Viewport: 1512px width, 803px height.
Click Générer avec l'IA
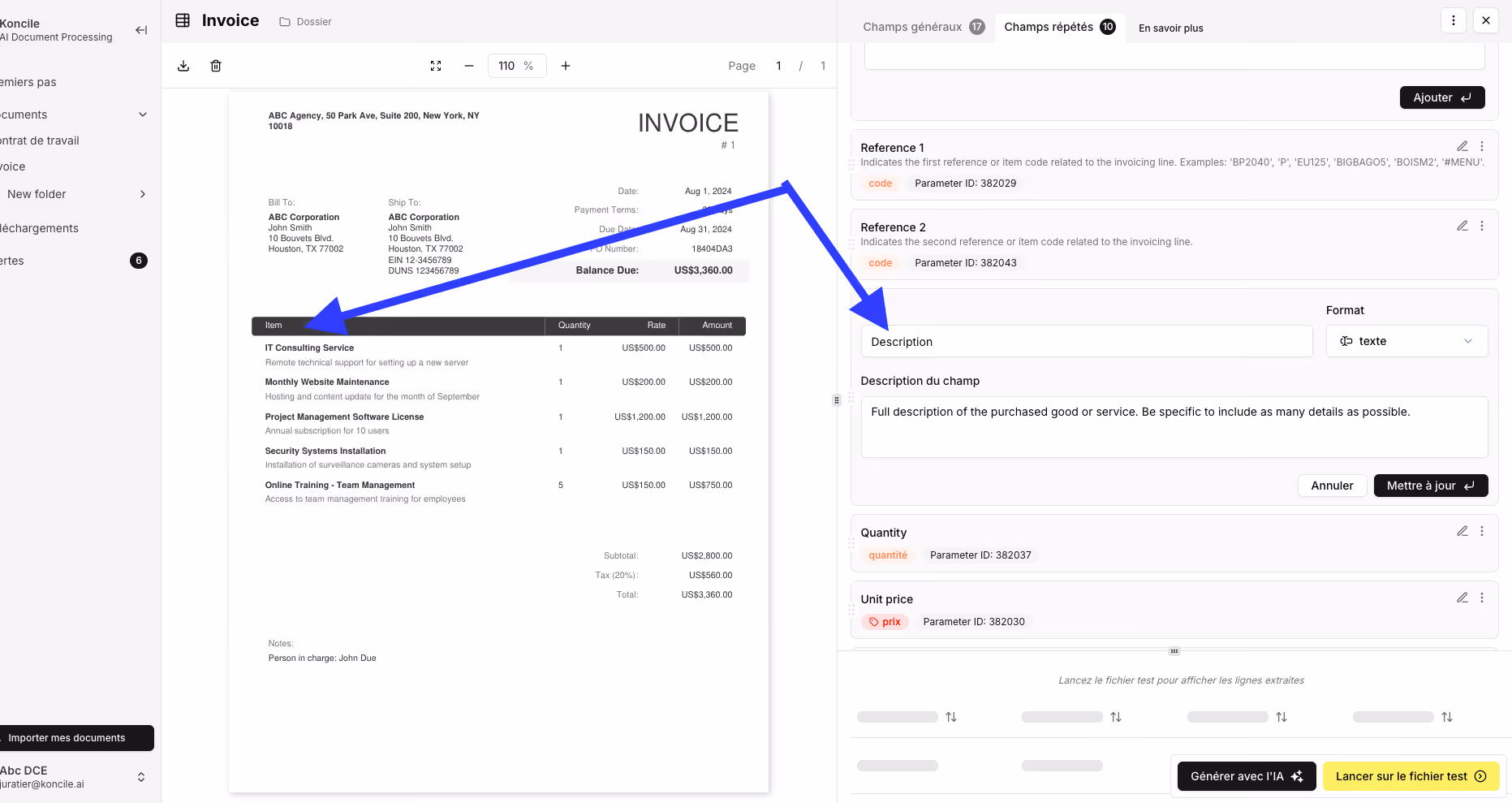coord(1247,776)
